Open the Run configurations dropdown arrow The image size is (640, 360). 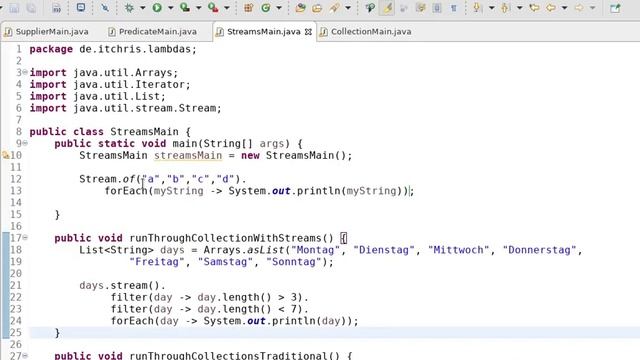(171, 8)
